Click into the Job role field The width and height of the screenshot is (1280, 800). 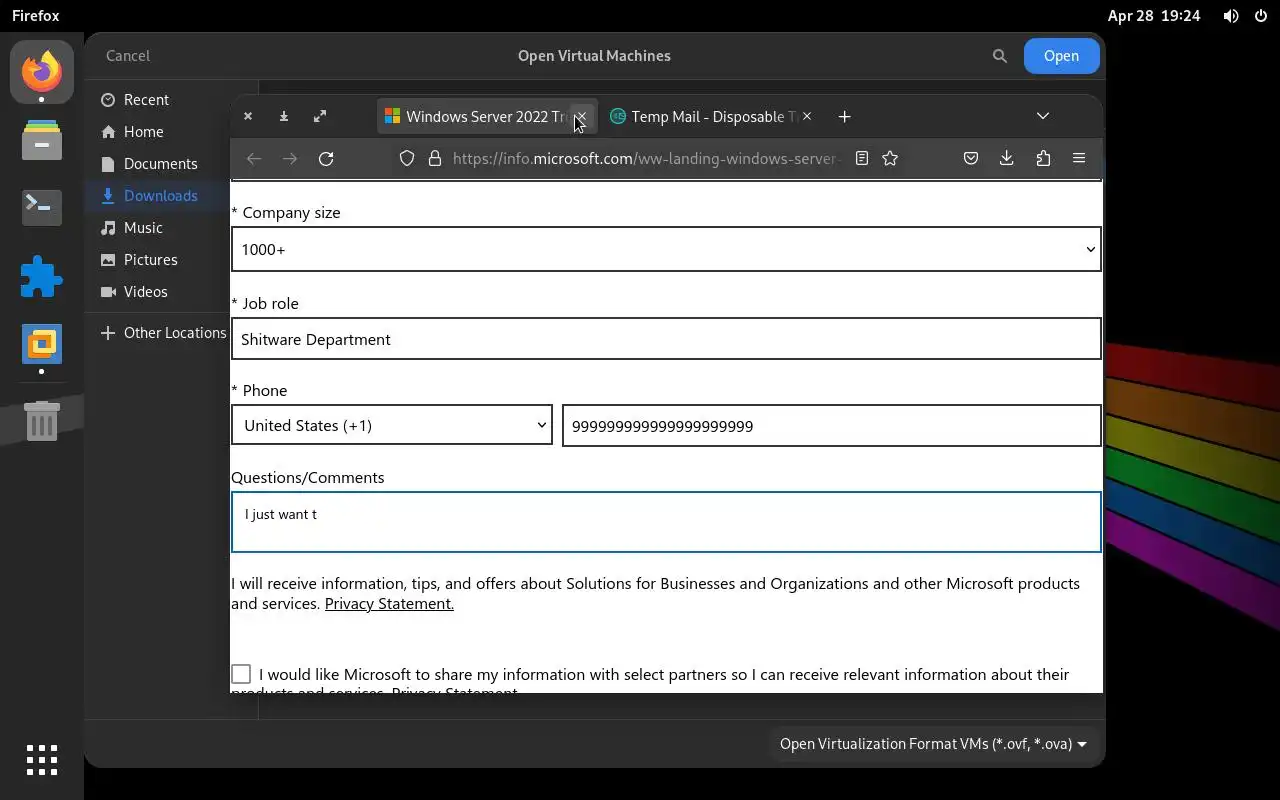[666, 339]
